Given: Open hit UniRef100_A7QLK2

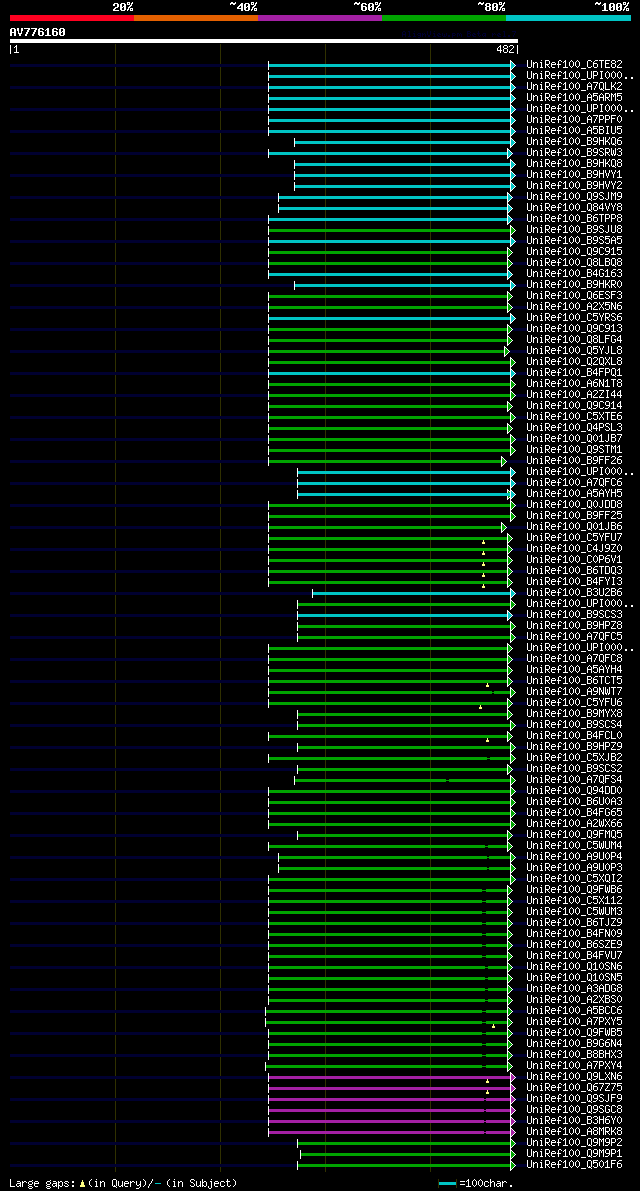Looking at the screenshot, I should [574, 87].
